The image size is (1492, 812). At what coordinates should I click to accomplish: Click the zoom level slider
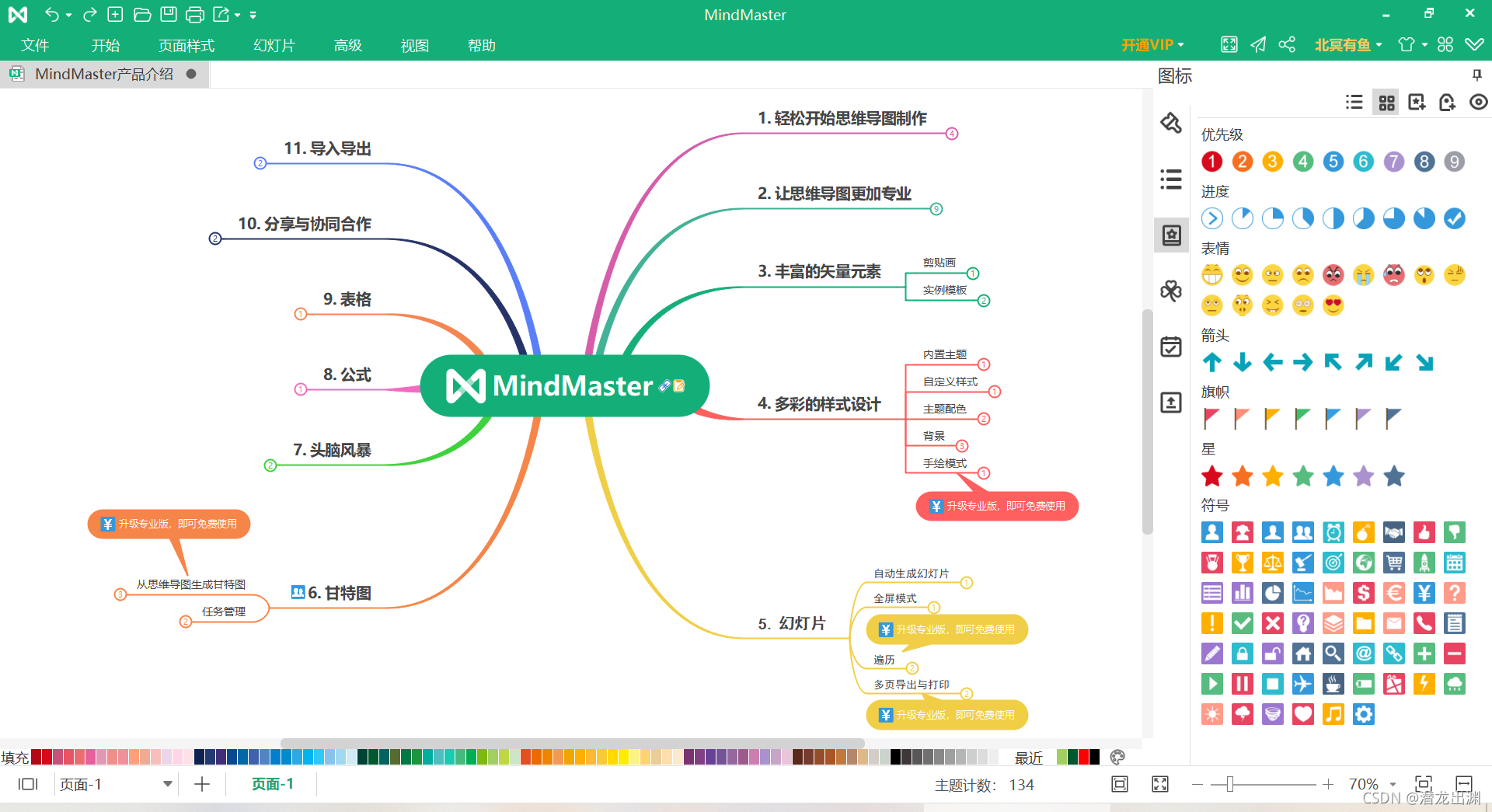click(1229, 784)
